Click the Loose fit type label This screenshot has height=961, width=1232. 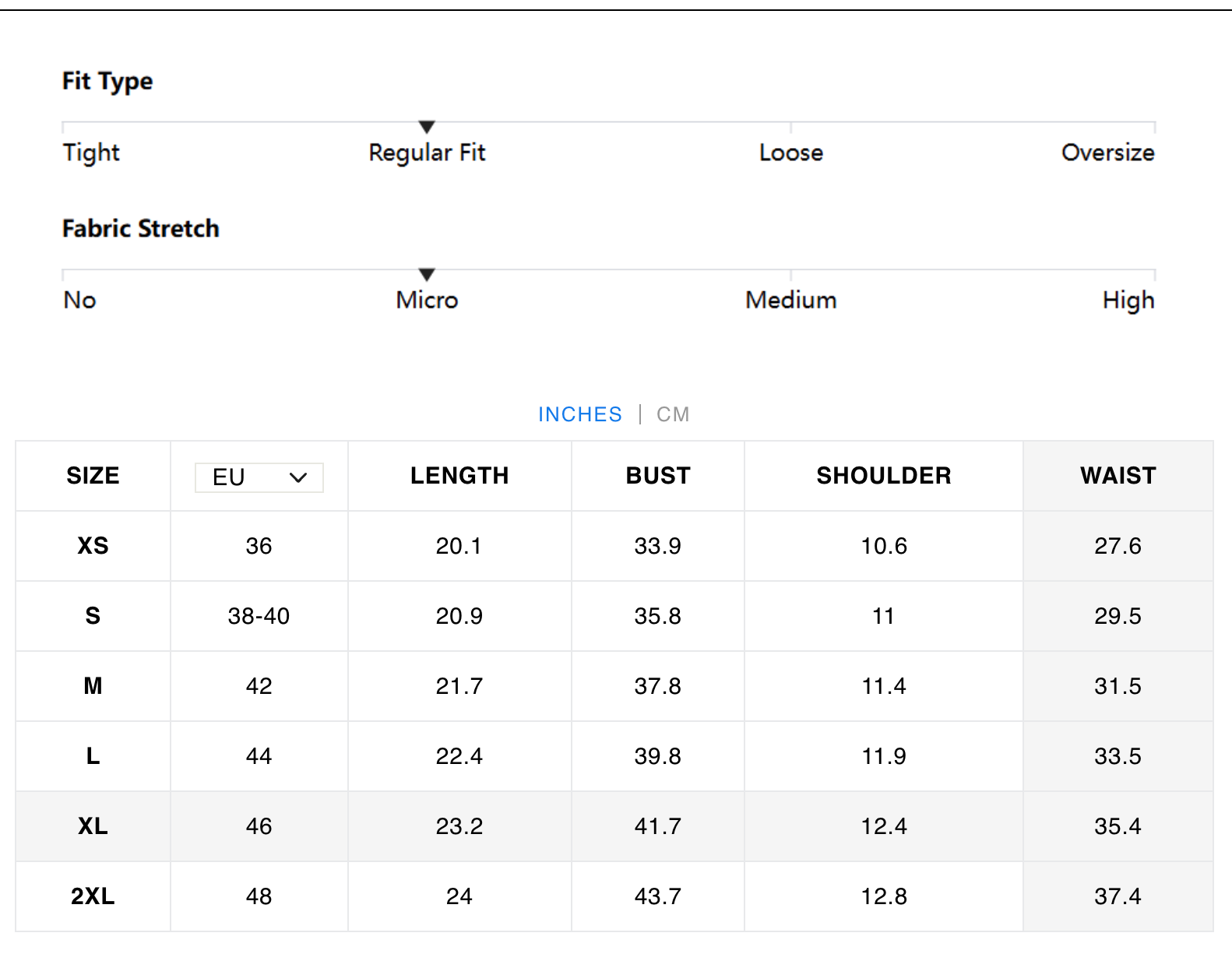790,153
